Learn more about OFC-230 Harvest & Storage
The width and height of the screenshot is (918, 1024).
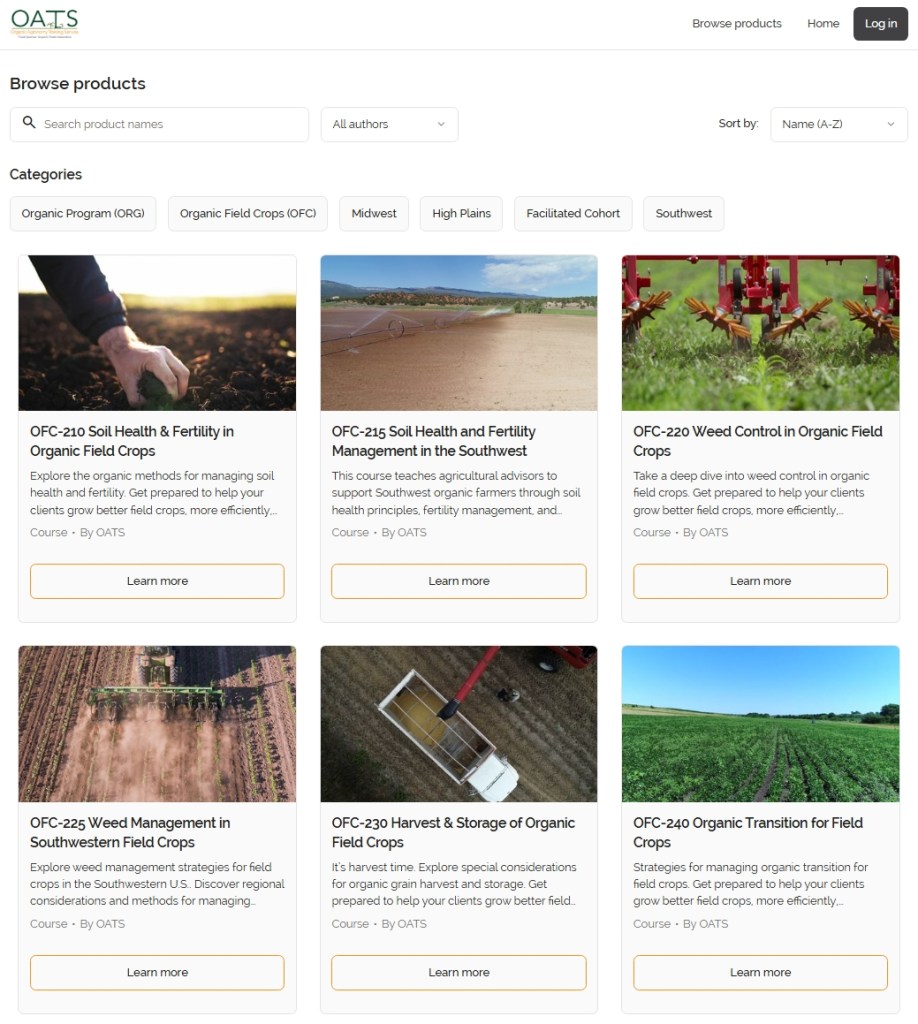[459, 972]
